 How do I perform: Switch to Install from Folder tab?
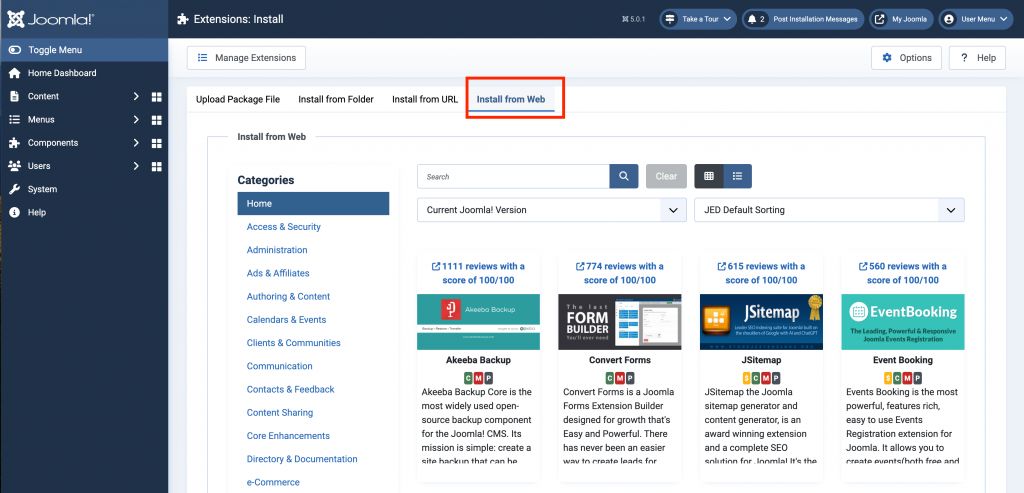336,99
